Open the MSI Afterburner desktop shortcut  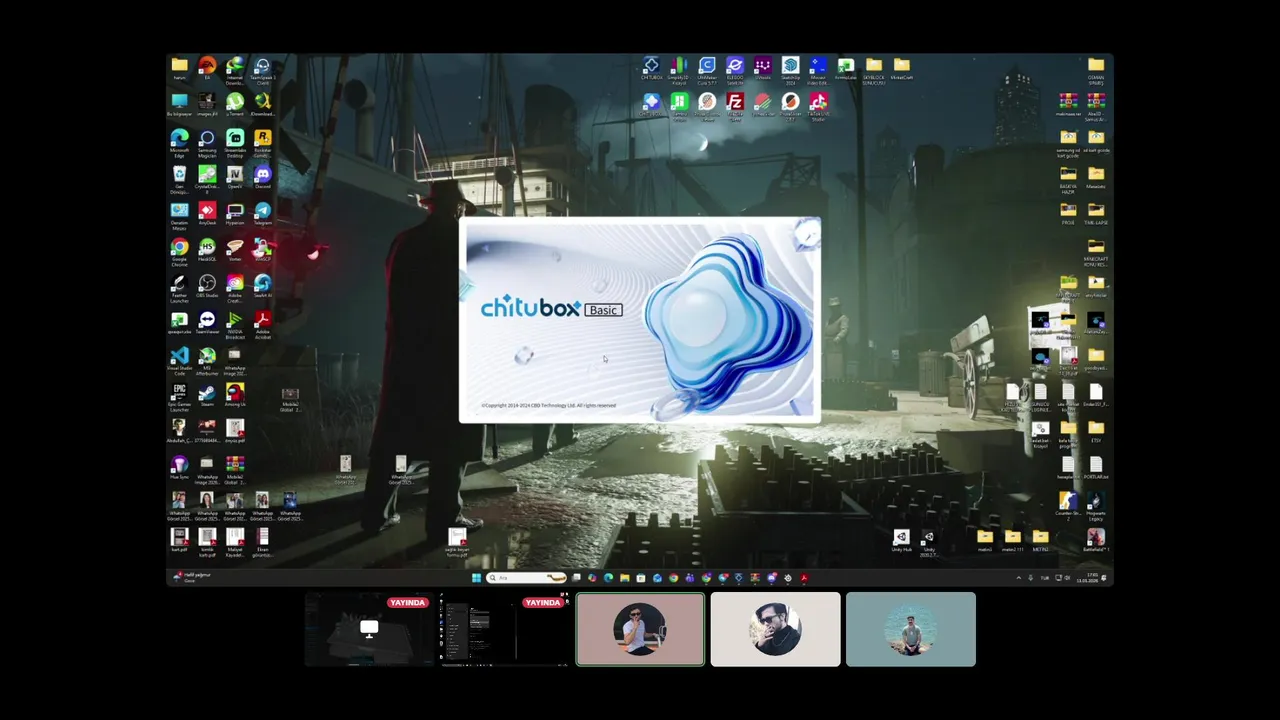pyautogui.click(x=207, y=360)
